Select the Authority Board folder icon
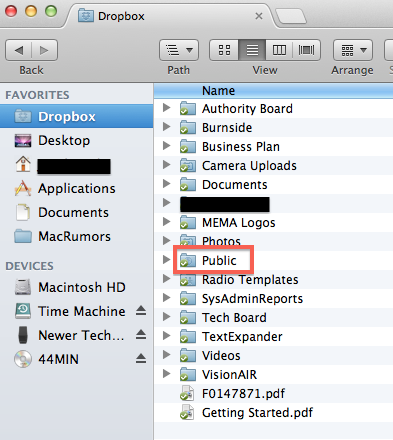The image size is (393, 440). (x=188, y=109)
